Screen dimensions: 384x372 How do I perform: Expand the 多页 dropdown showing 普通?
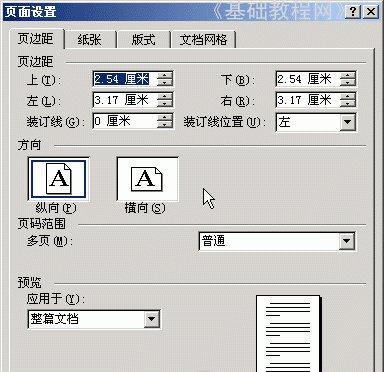(346, 241)
